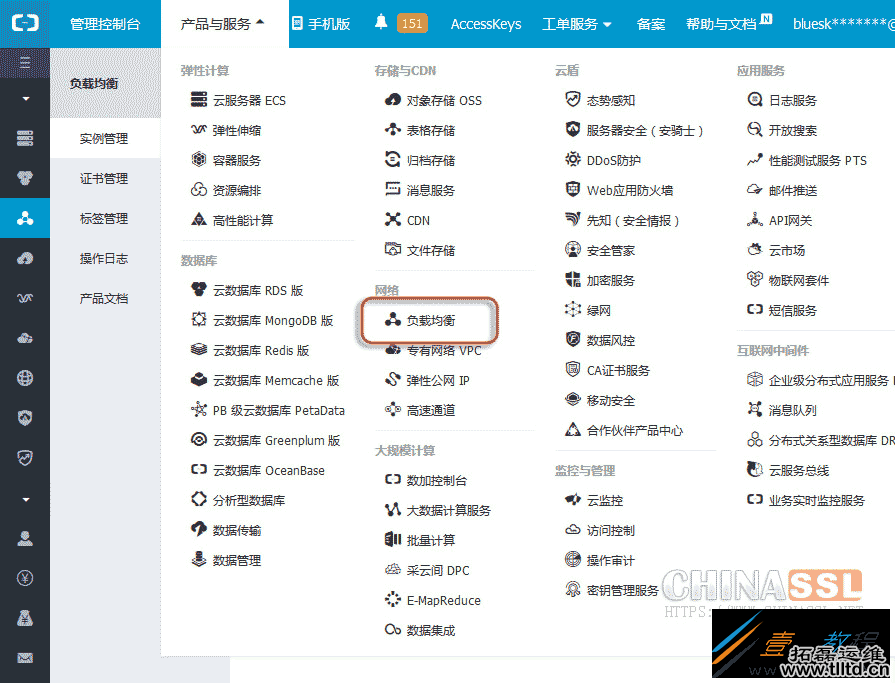Select the 云服务器 ECS icon
Image resolution: width=895 pixels, height=683 pixels.
[197, 99]
